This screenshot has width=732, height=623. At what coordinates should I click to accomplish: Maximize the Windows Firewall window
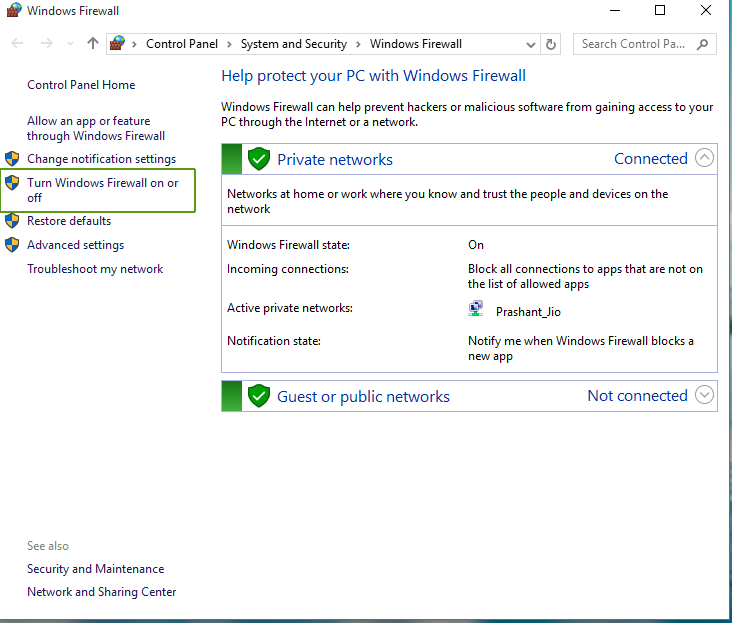pyautogui.click(x=660, y=10)
